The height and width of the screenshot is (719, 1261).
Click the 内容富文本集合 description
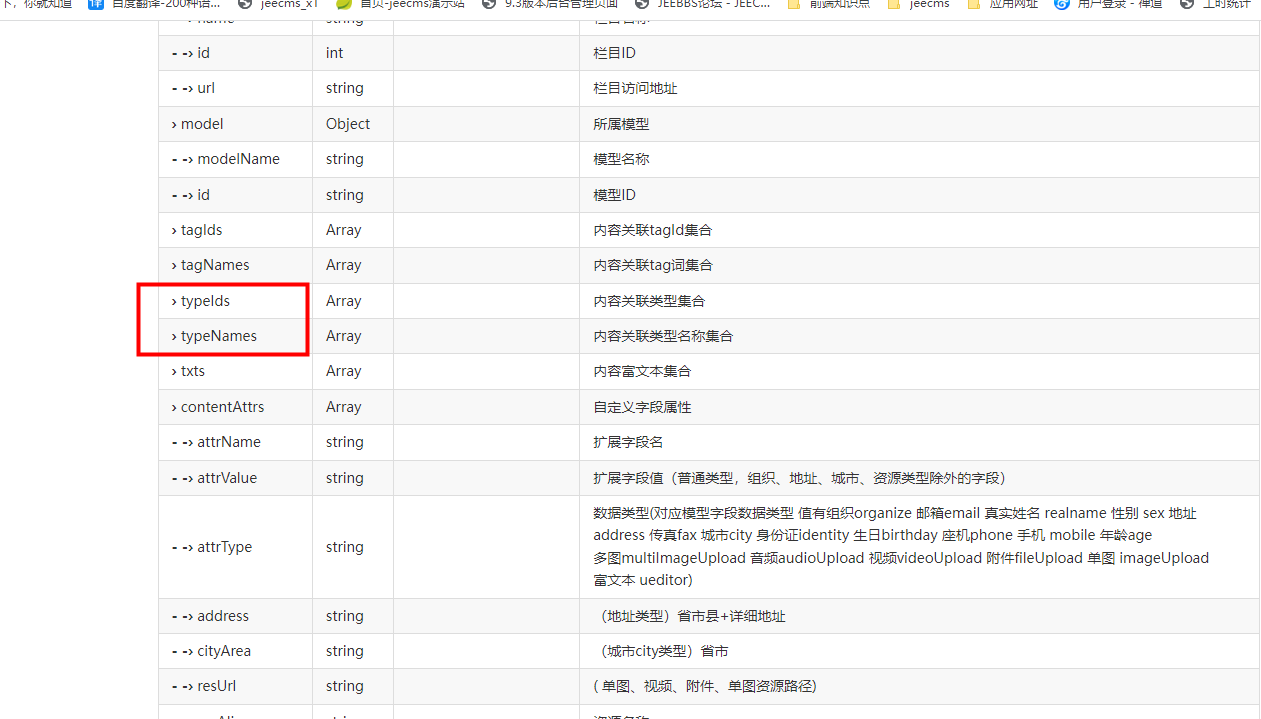click(x=642, y=371)
